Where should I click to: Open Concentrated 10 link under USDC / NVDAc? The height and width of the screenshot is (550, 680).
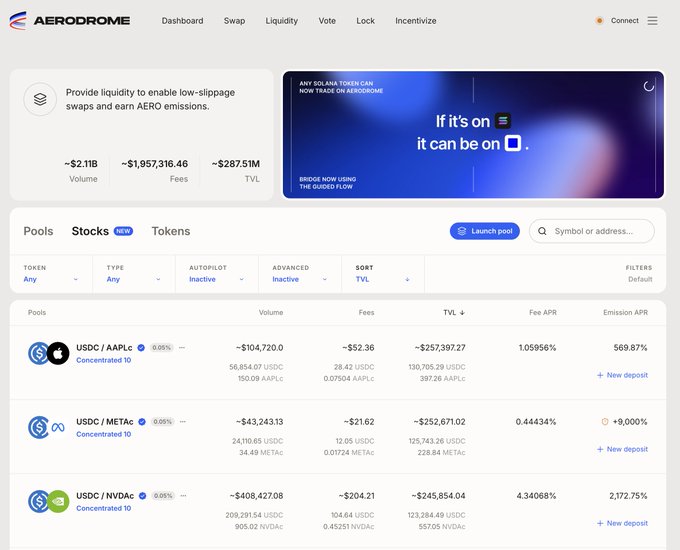click(104, 508)
